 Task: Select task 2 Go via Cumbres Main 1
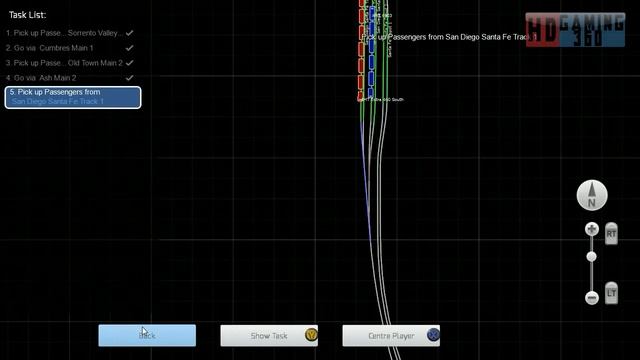[x=70, y=48]
